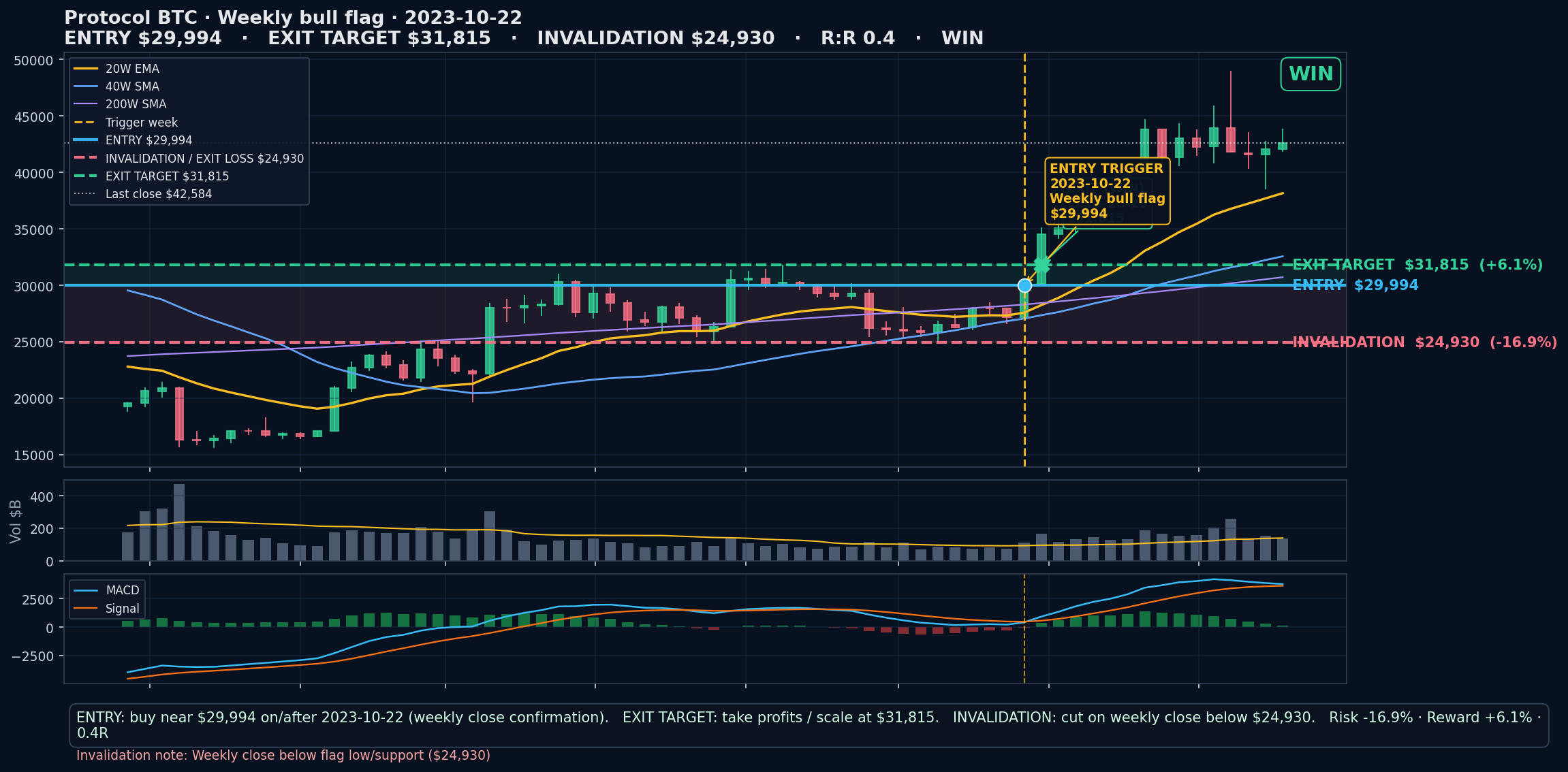Click the 400 volume axis tick
1568x772 pixels.
42,497
